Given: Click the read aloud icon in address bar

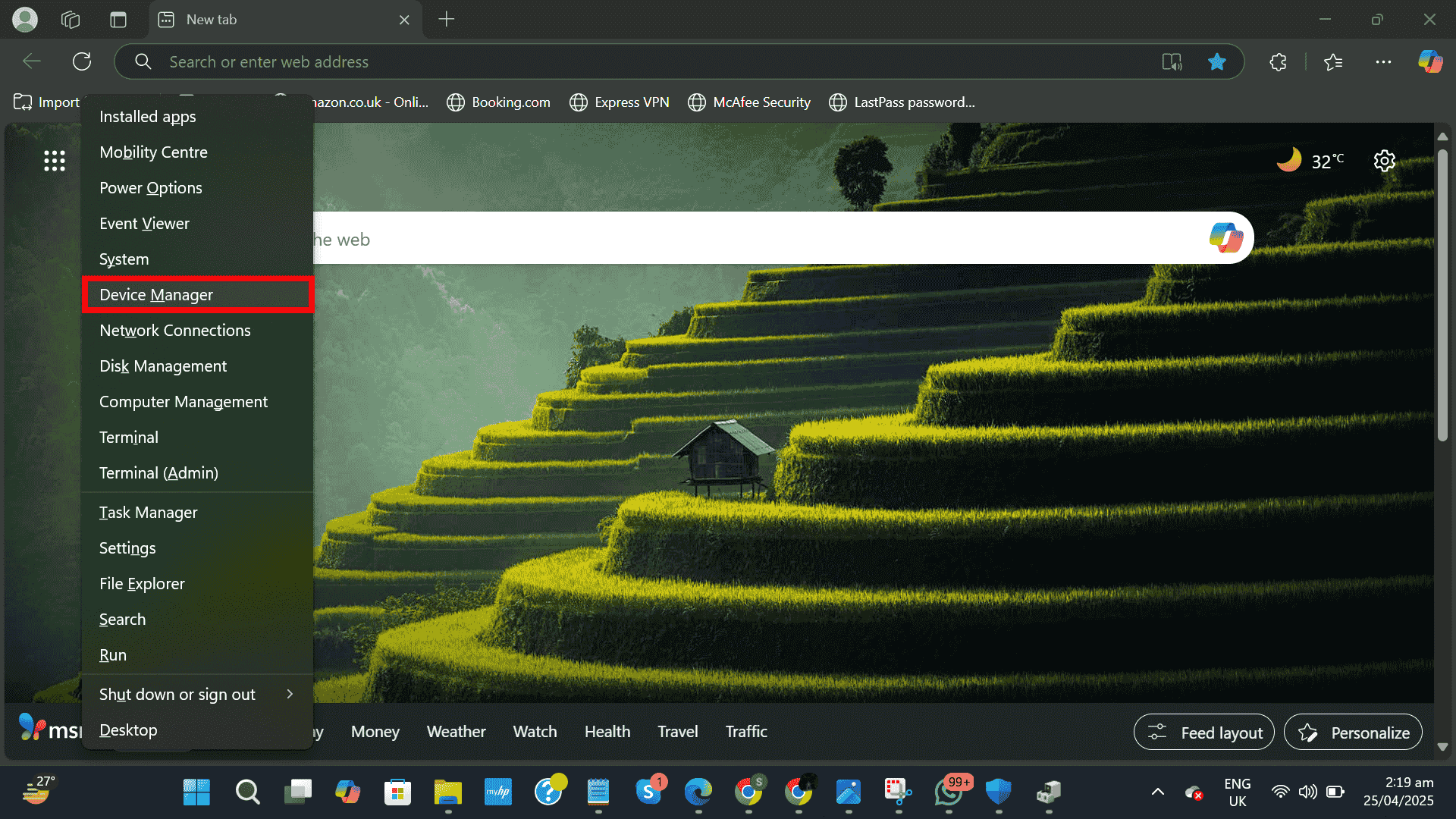Looking at the screenshot, I should 1172,61.
